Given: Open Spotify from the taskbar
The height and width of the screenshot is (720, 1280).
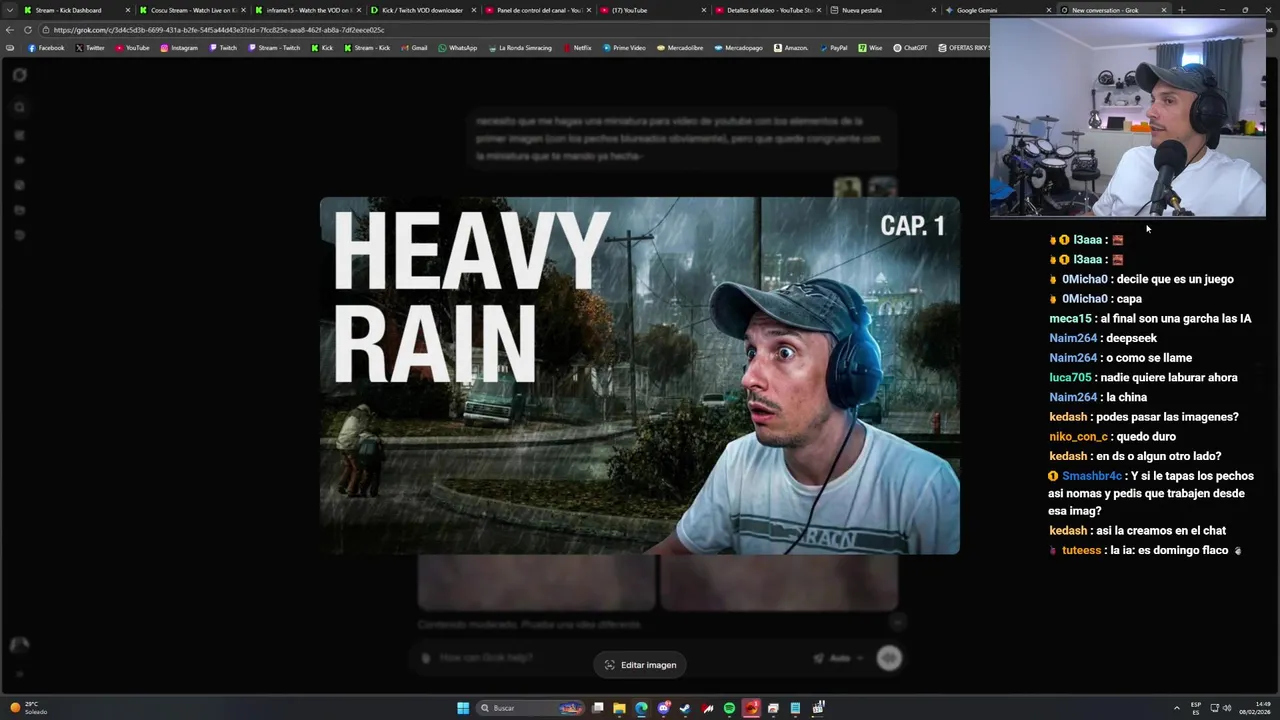Looking at the screenshot, I should [x=729, y=708].
